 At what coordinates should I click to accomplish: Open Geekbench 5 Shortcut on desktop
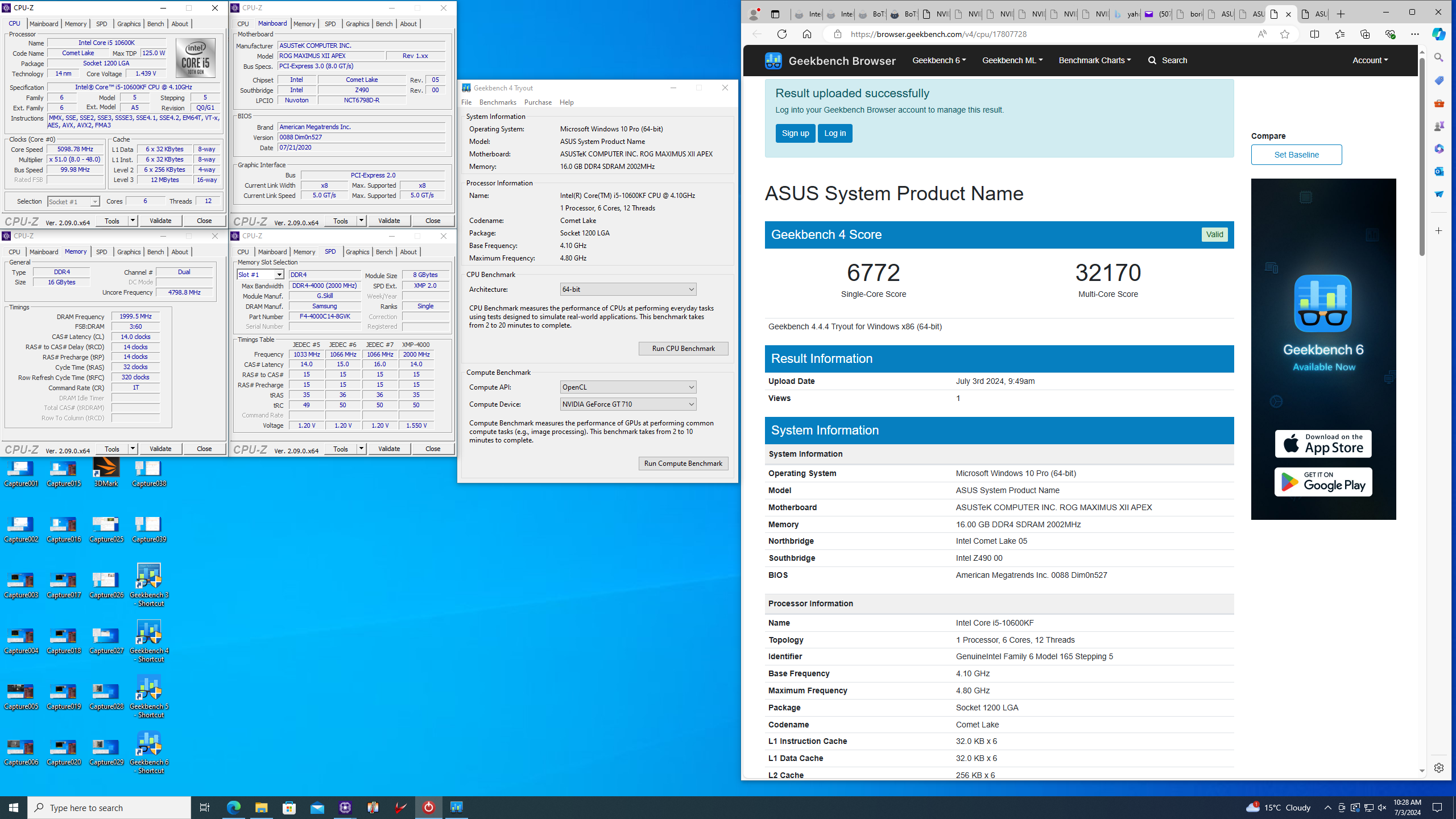[149, 696]
